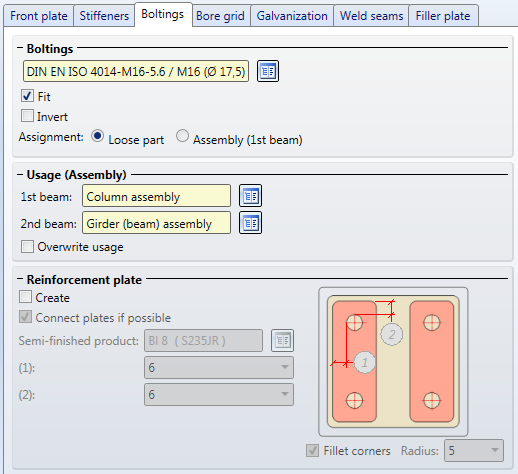Select Assembly (1st beam) radio option
The height and width of the screenshot is (474, 518).
coord(182,136)
